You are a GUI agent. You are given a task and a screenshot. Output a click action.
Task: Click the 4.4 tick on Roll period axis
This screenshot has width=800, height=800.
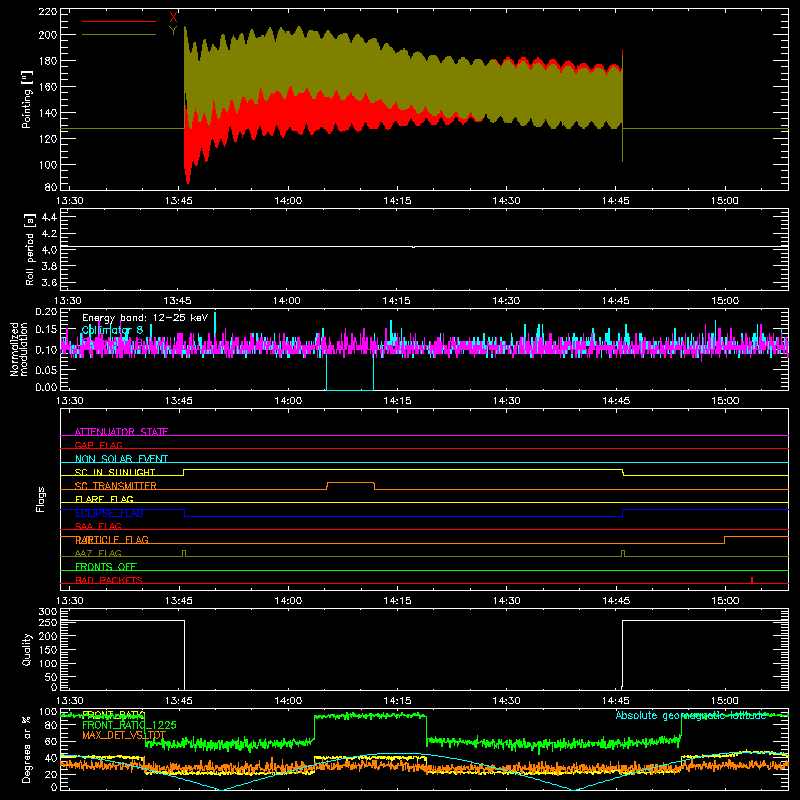pyautogui.click(x=49, y=217)
